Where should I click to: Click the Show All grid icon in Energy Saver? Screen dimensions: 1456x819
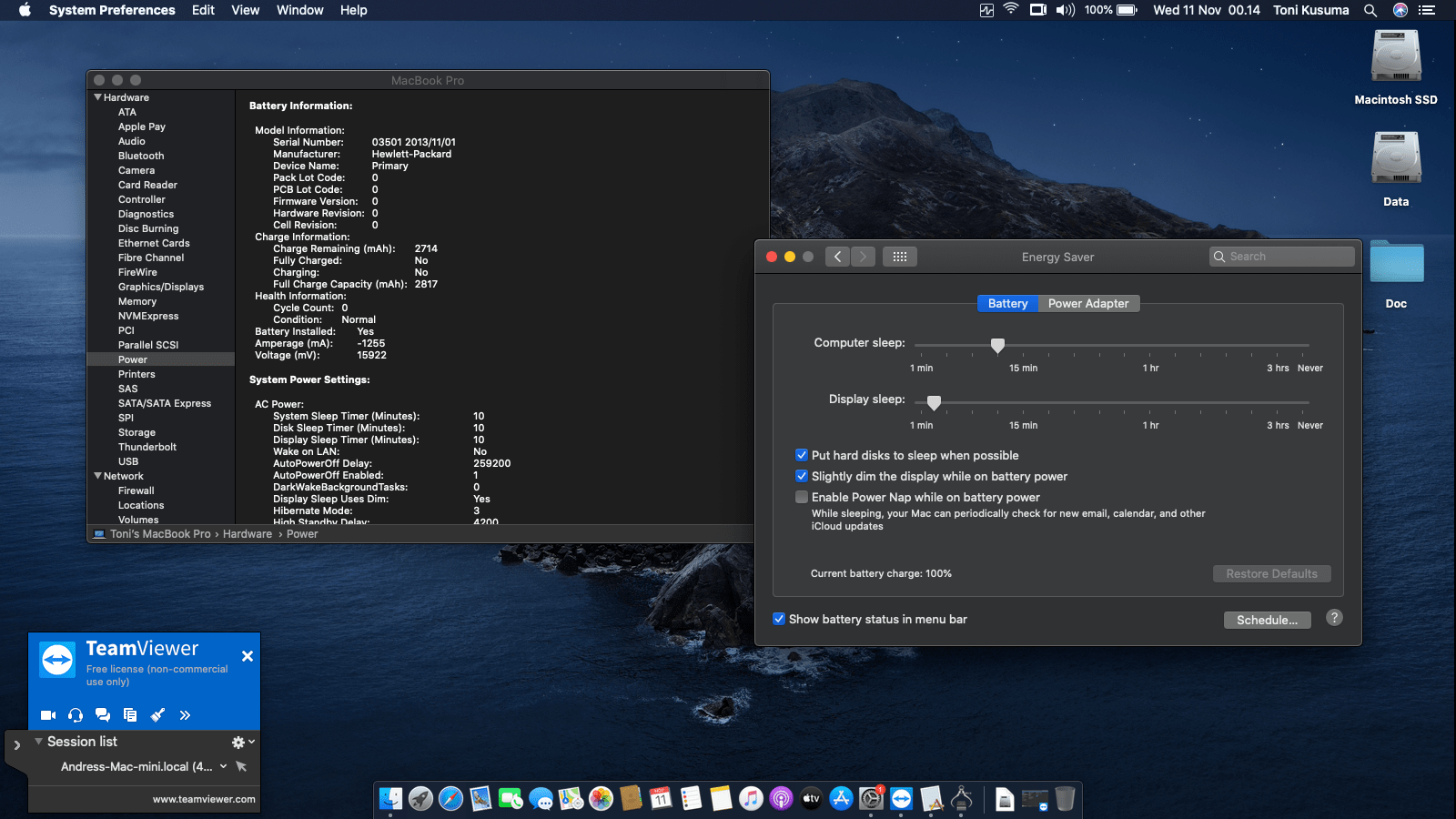[899, 257]
